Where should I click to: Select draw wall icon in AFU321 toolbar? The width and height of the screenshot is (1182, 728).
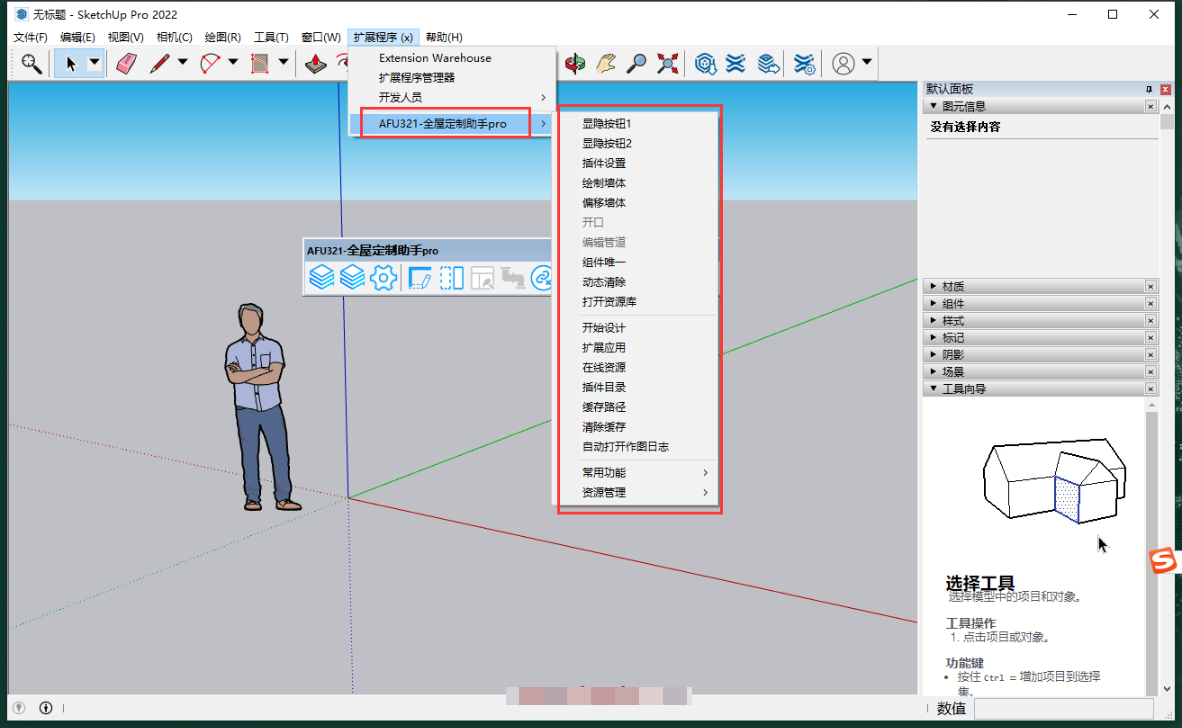(420, 277)
